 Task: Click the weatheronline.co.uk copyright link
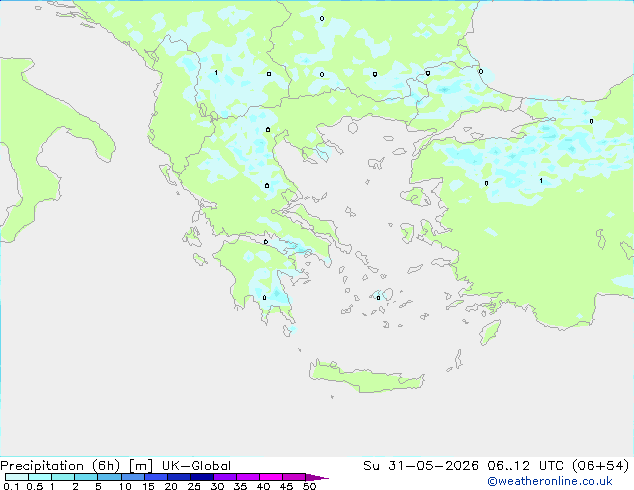tap(550, 481)
